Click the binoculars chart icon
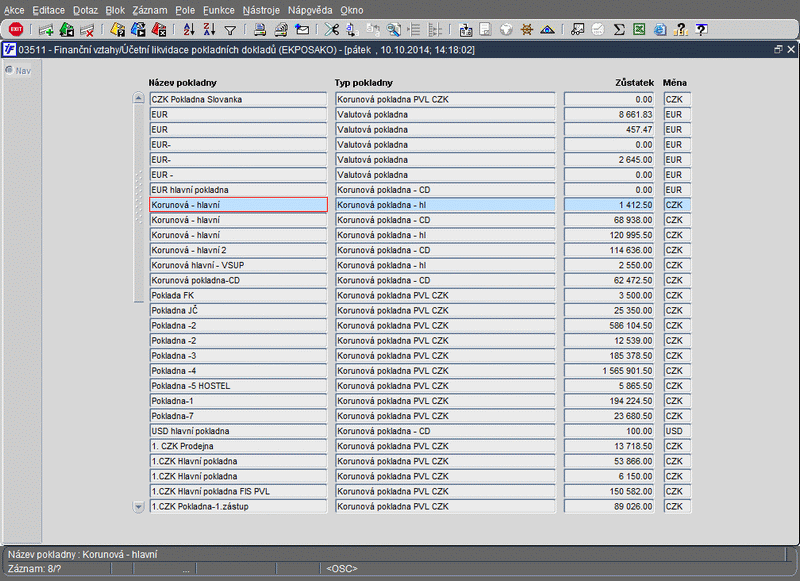Screen dimensions: 800x581 577,30
